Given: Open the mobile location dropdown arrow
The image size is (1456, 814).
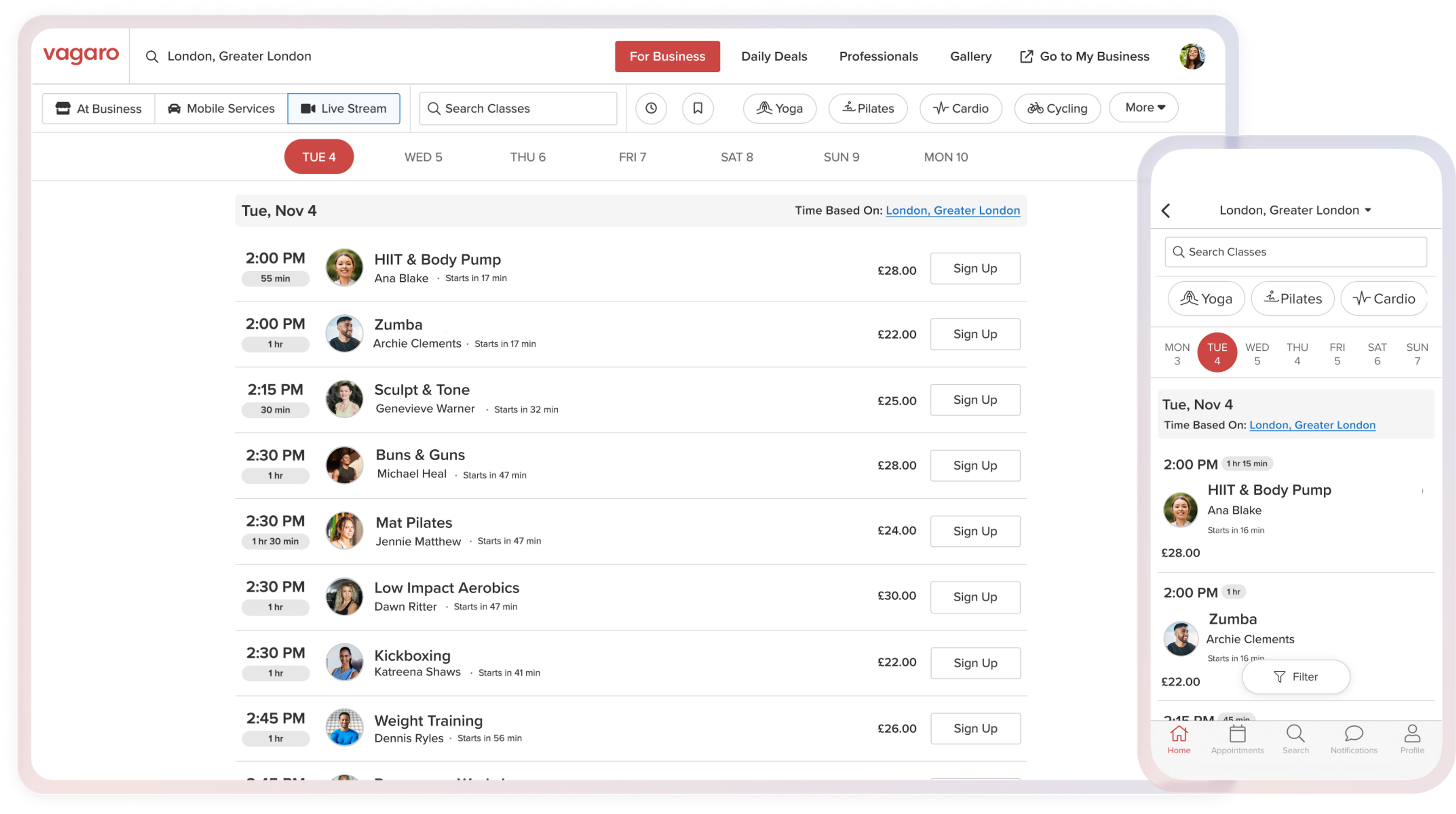Looking at the screenshot, I should click(1368, 210).
